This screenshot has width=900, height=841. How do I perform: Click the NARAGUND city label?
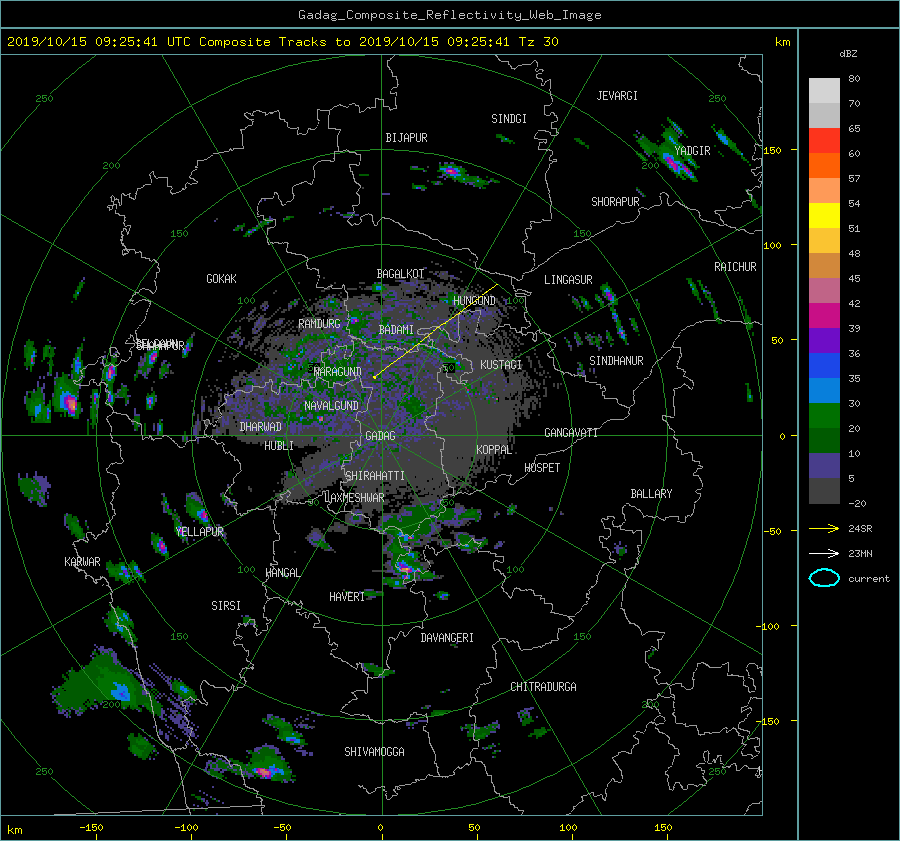pos(338,372)
